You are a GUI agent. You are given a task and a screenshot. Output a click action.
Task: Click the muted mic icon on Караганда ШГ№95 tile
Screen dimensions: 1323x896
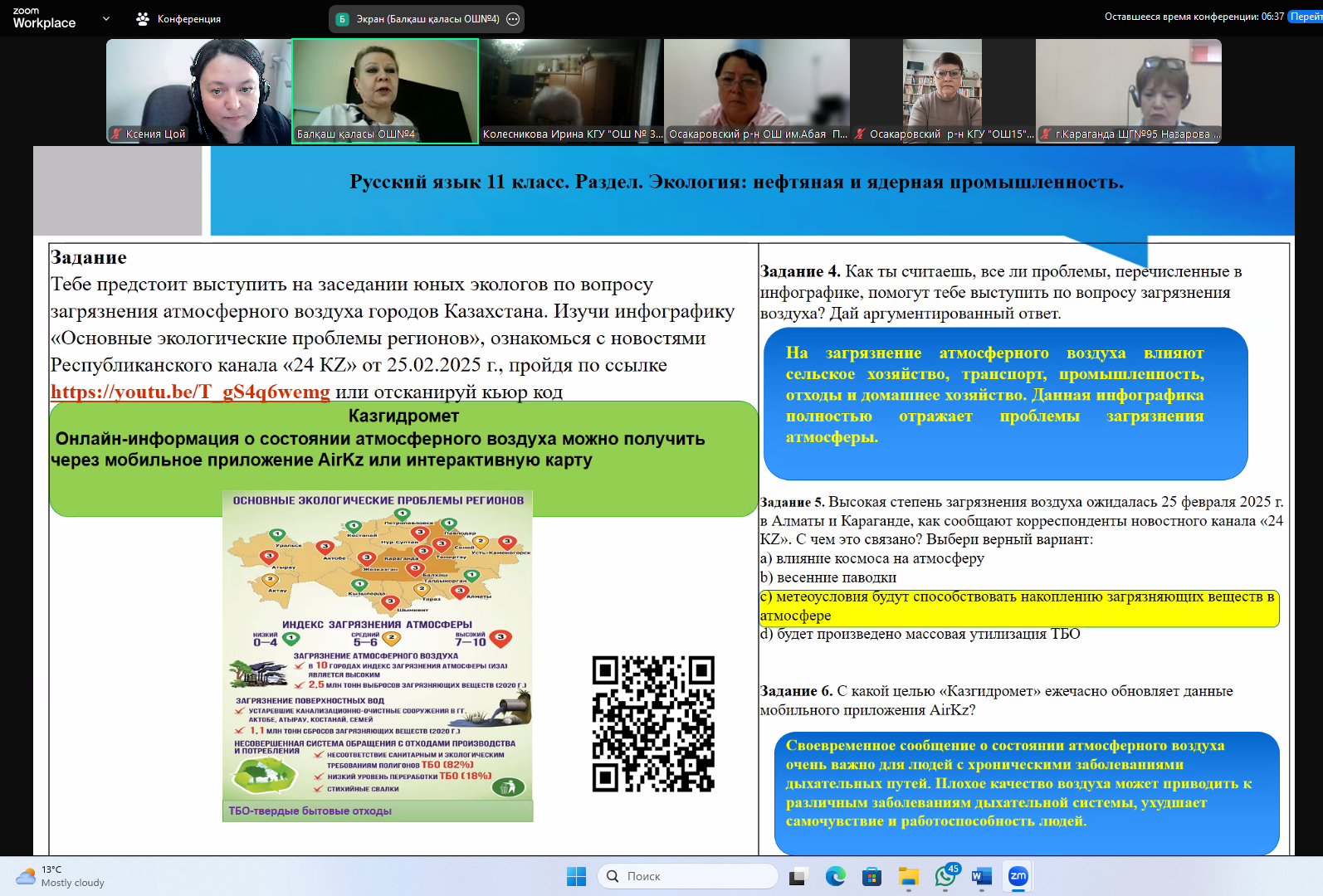(x=1047, y=134)
